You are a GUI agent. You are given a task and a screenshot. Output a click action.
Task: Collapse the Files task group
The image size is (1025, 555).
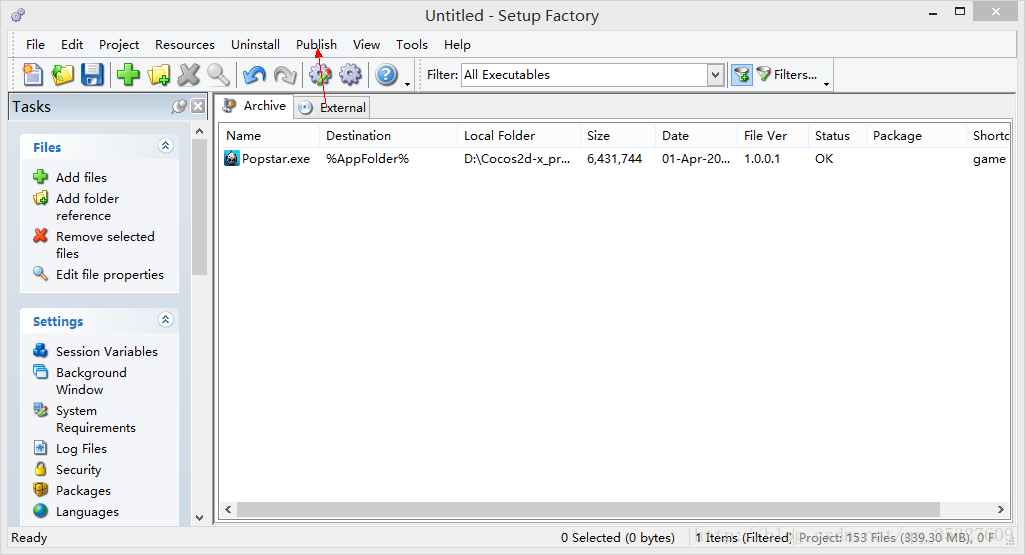165,146
